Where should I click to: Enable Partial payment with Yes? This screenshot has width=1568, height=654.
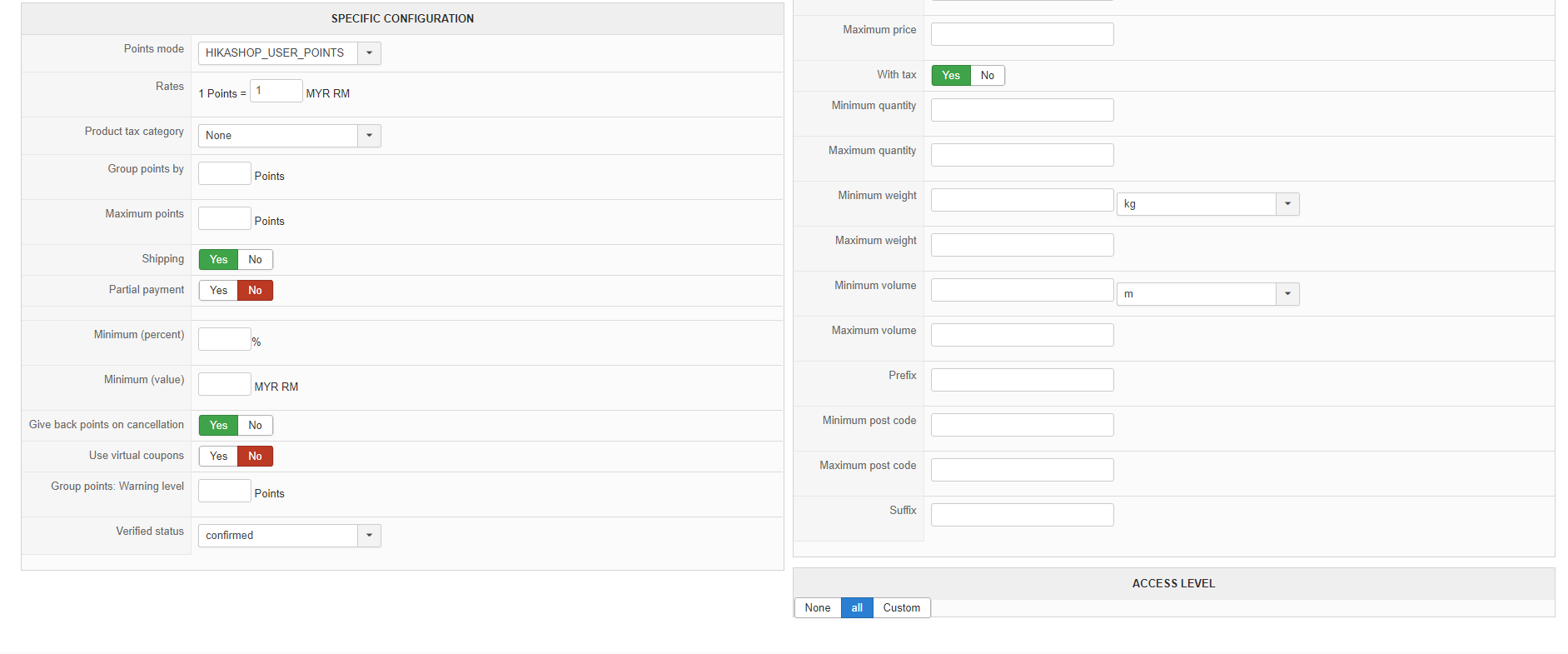pos(218,291)
